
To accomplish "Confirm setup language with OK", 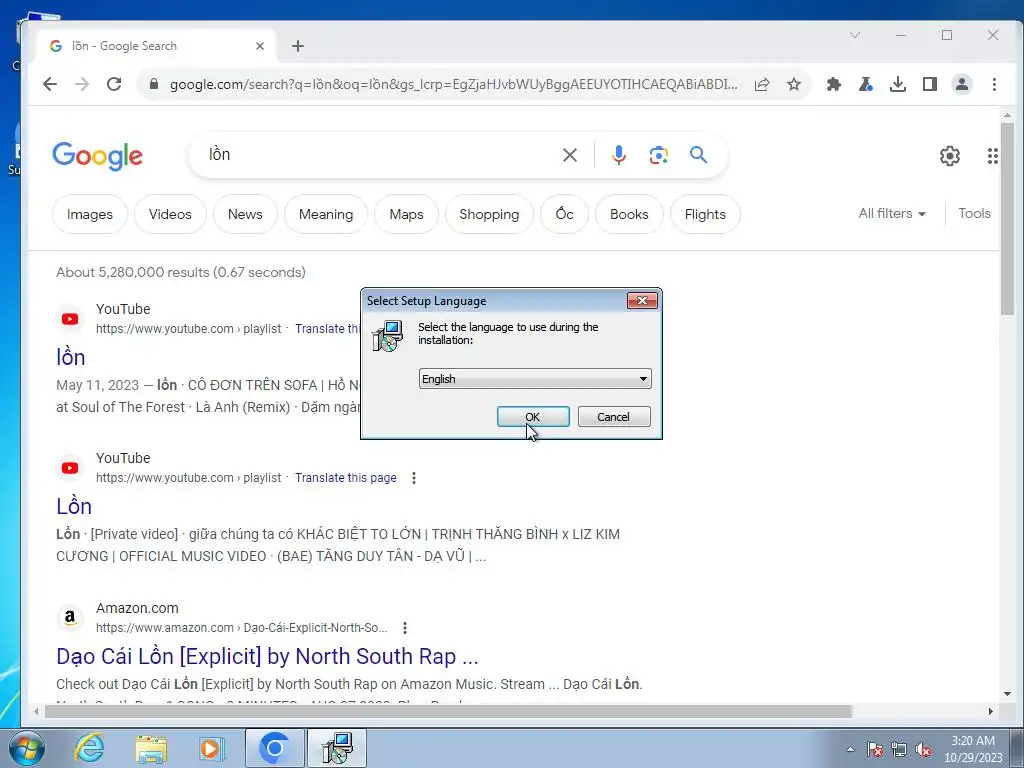I will [533, 417].
